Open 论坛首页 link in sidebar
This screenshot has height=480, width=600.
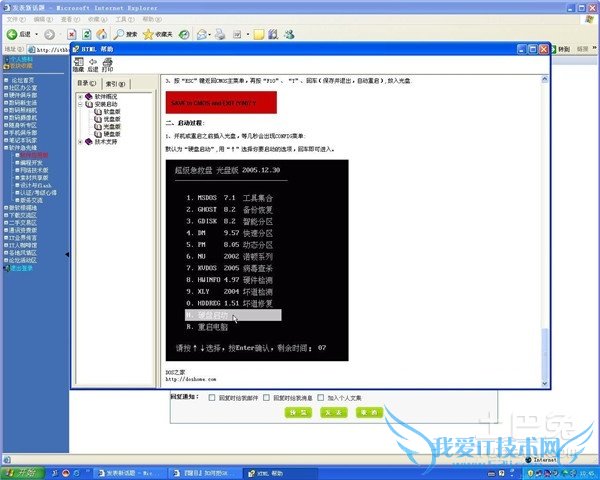pyautogui.click(x=23, y=80)
